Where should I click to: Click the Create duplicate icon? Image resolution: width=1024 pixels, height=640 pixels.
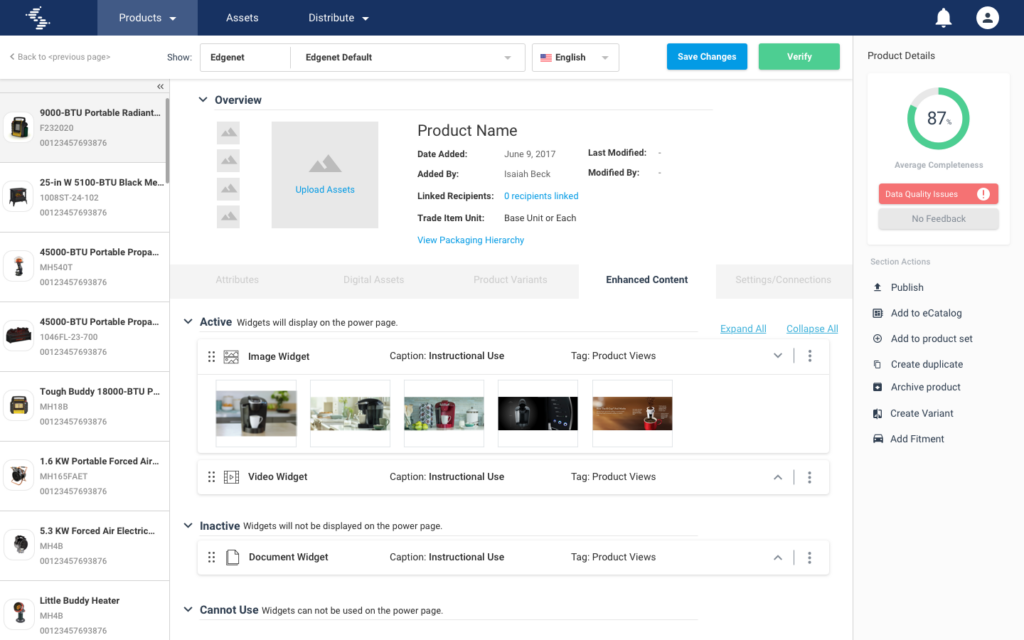click(x=877, y=364)
